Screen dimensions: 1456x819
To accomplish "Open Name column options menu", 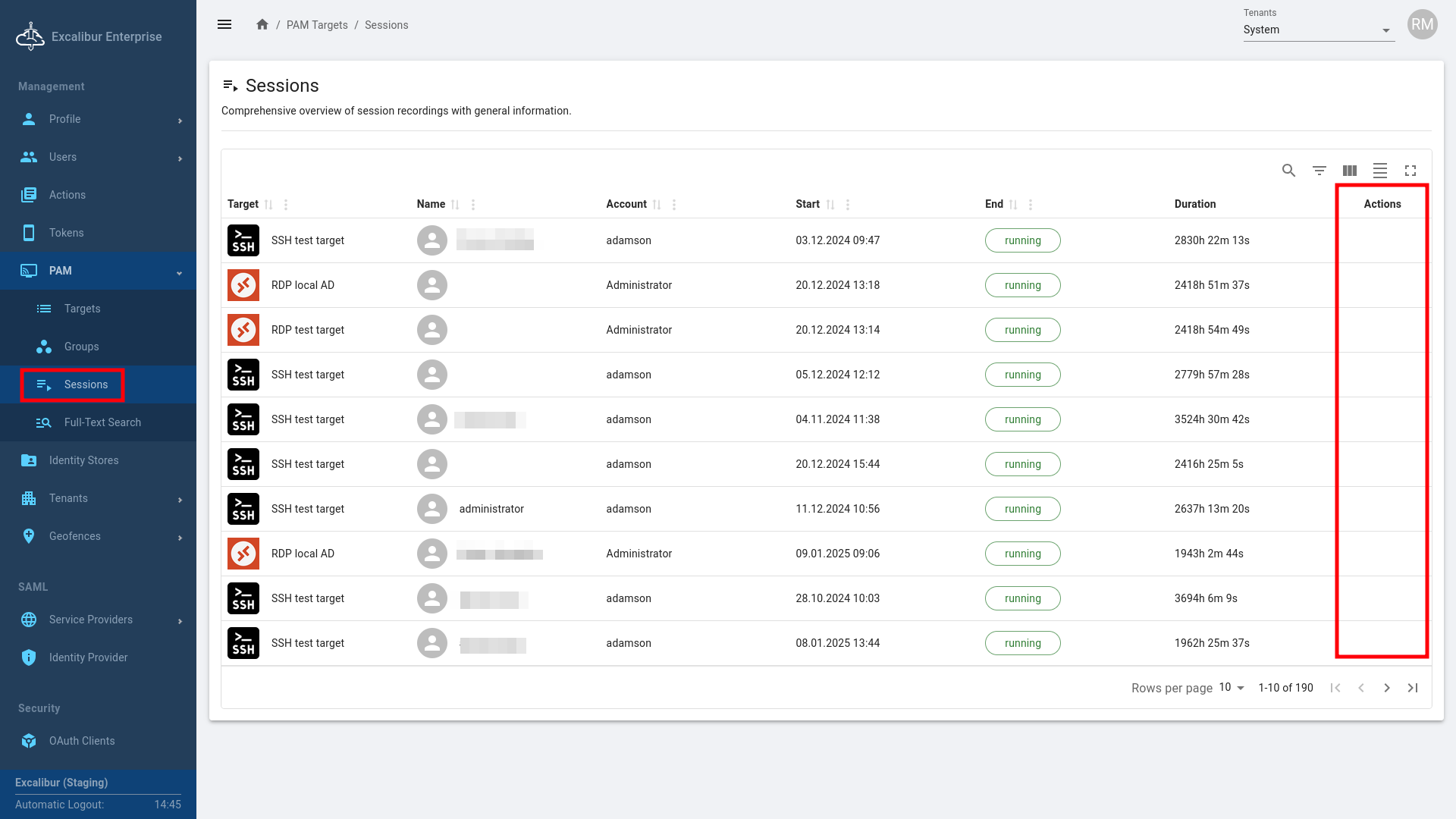I will [473, 205].
